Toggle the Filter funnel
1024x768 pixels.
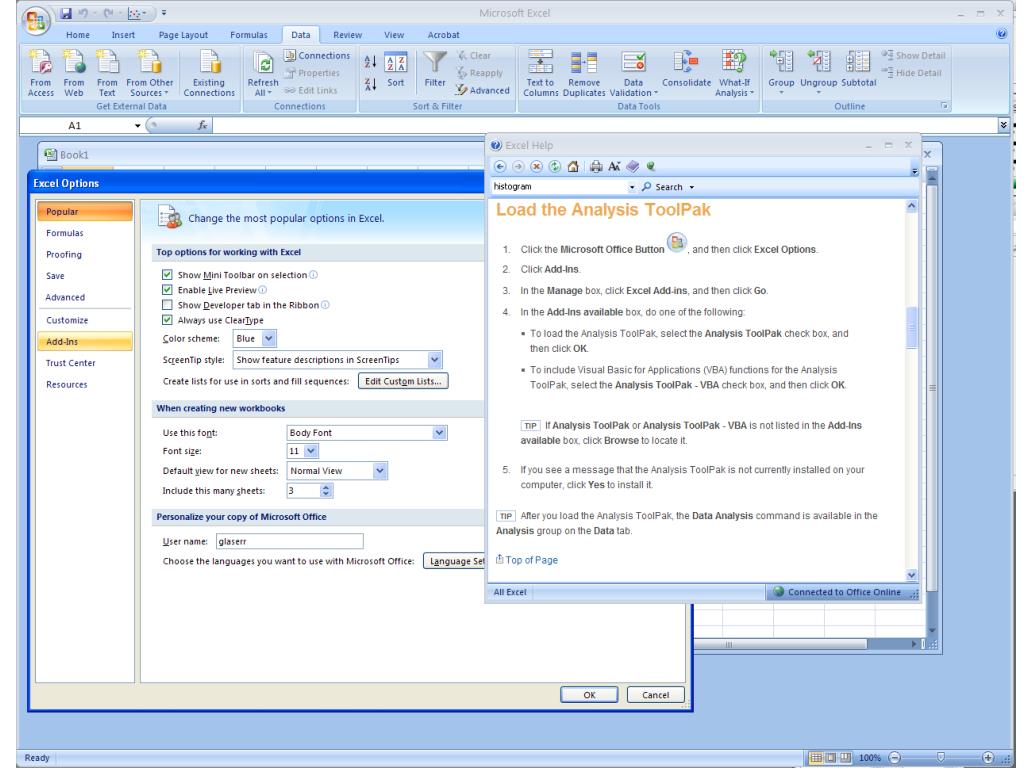pyautogui.click(x=435, y=70)
